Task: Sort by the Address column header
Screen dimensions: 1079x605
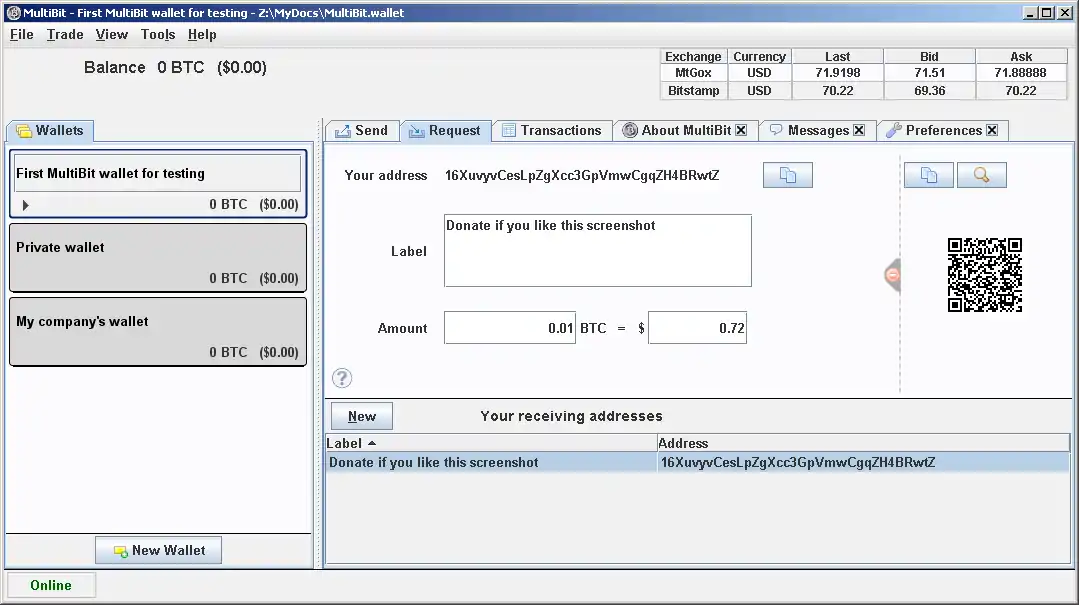Action: (862, 443)
